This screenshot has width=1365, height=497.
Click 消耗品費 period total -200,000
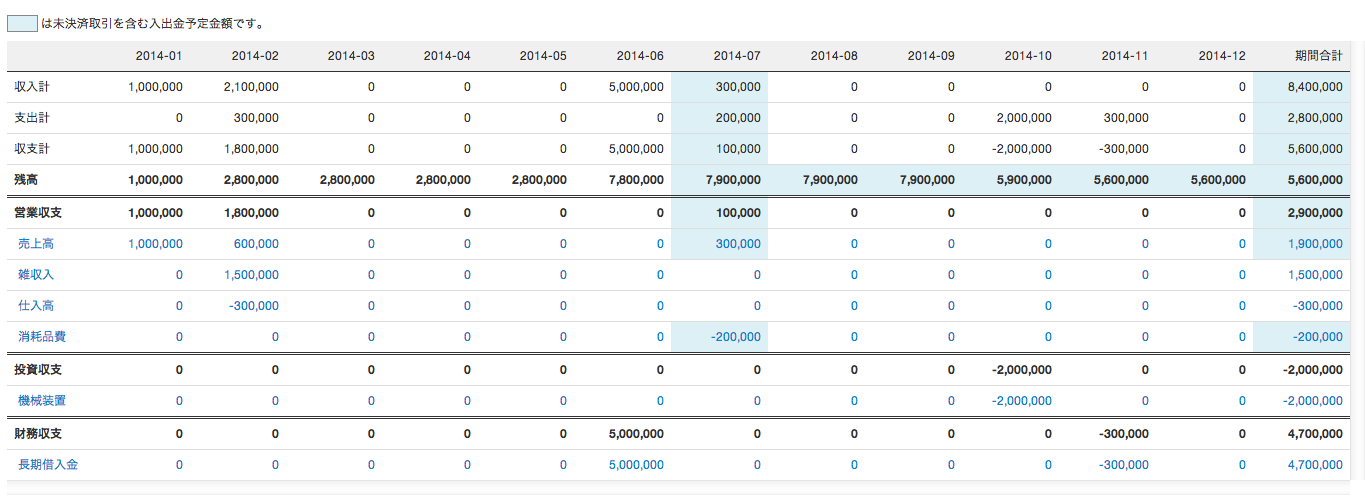(x=1318, y=337)
